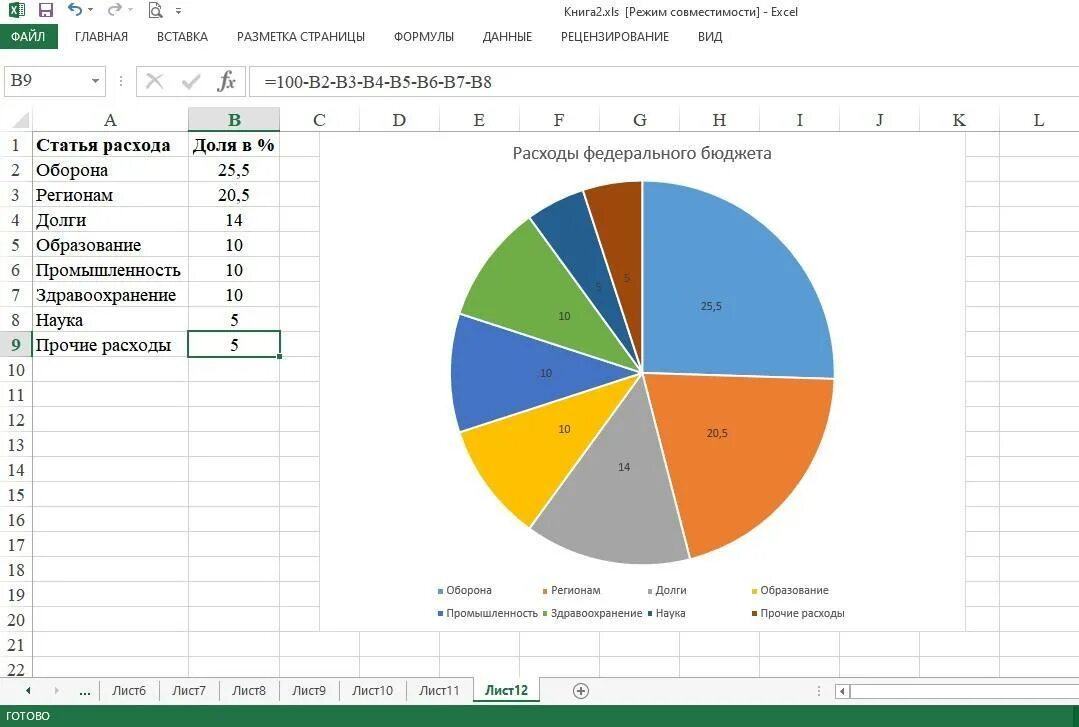Viewport: 1079px width, 727px height.
Task: Go to previous sheets with left arrow
Action: [28, 691]
